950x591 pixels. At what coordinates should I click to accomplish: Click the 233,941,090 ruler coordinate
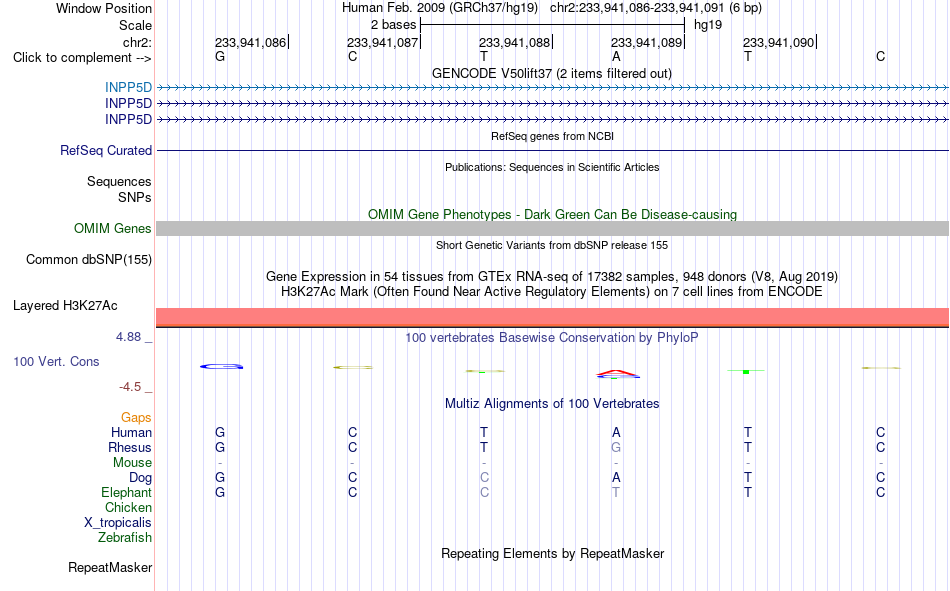point(779,42)
